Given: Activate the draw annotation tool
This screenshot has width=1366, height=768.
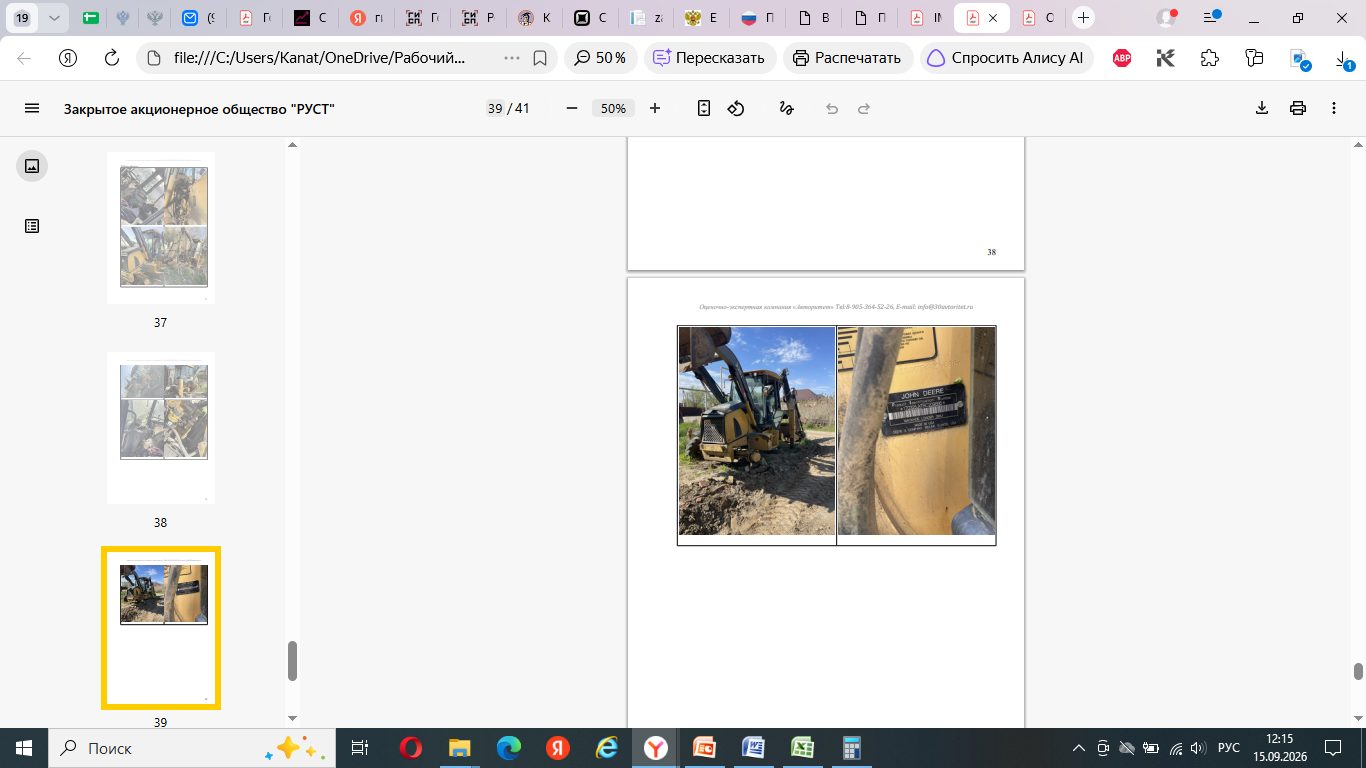Looking at the screenshot, I should tap(786, 108).
